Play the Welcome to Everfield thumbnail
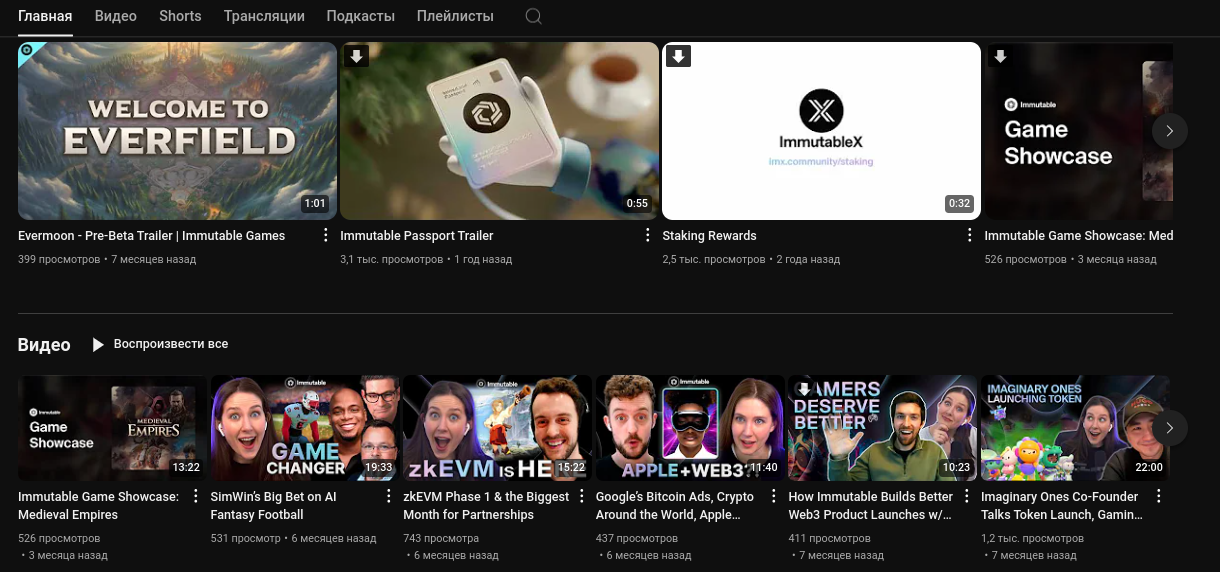Image resolution: width=1220 pixels, height=572 pixels. pos(177,130)
